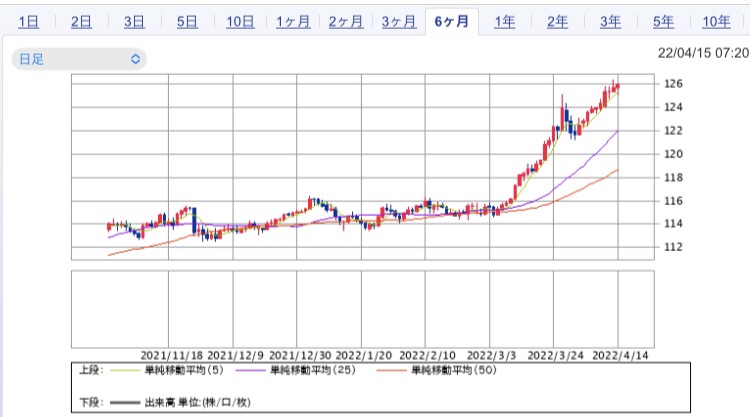Click the orange 50-day average legend line
Viewport: 750px width, 417px height.
[x=391, y=371]
